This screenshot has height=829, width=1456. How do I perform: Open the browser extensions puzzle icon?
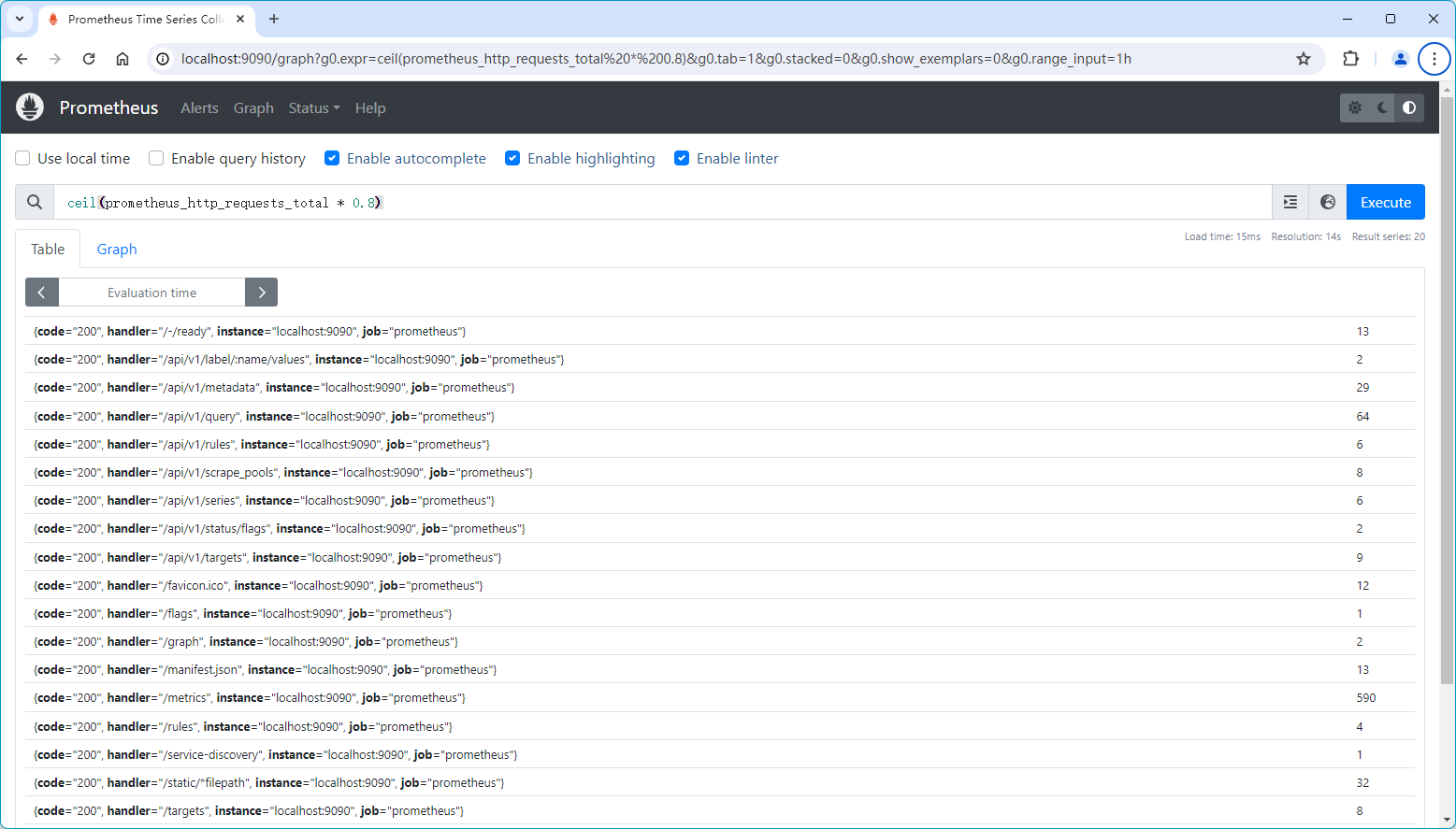tap(1350, 59)
